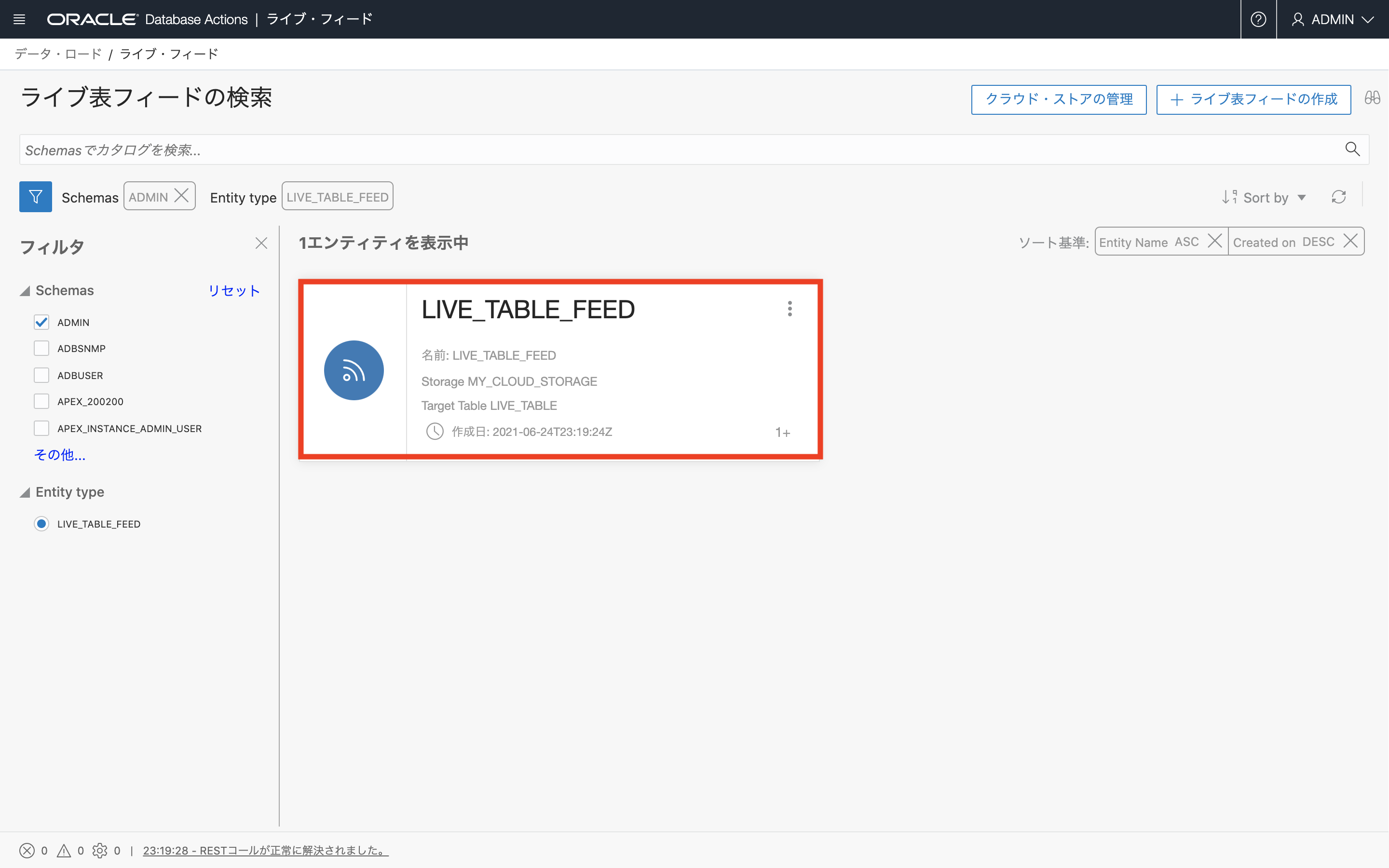This screenshot has height=868, width=1389.
Task: Click the Schemas catalog search field
Action: click(677, 150)
